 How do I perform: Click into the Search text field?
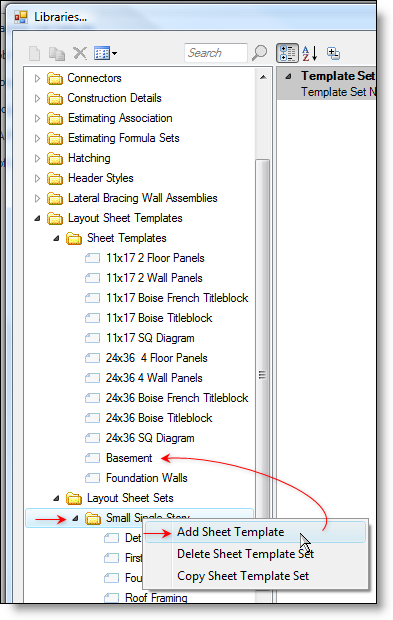pos(216,53)
